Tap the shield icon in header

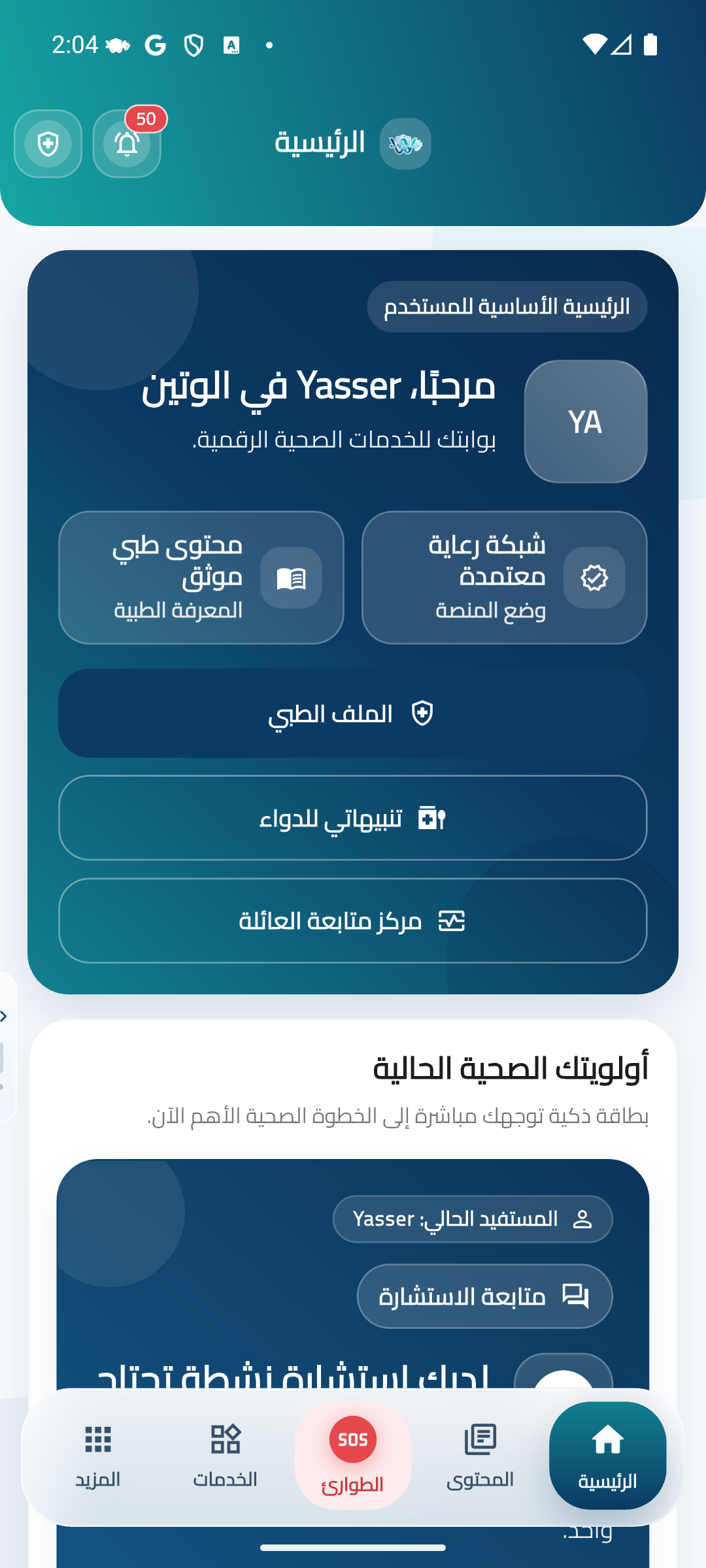pos(48,144)
